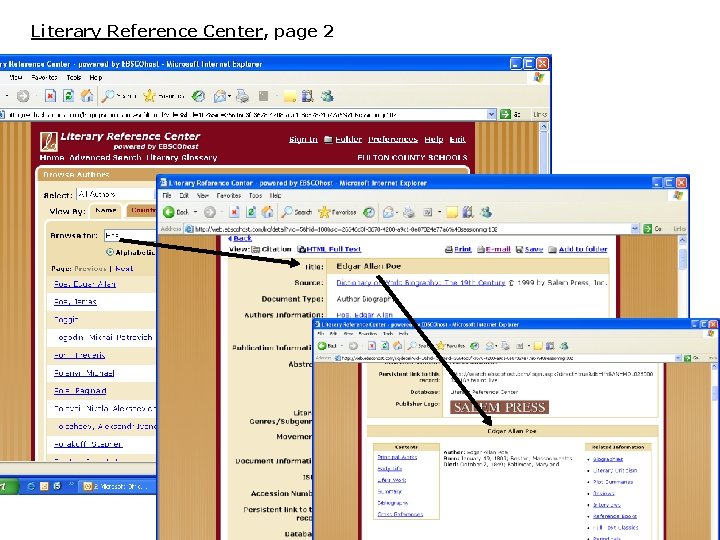The height and width of the screenshot is (540, 720).
Task: Click the Browse for input field
Action: click(x=130, y=235)
